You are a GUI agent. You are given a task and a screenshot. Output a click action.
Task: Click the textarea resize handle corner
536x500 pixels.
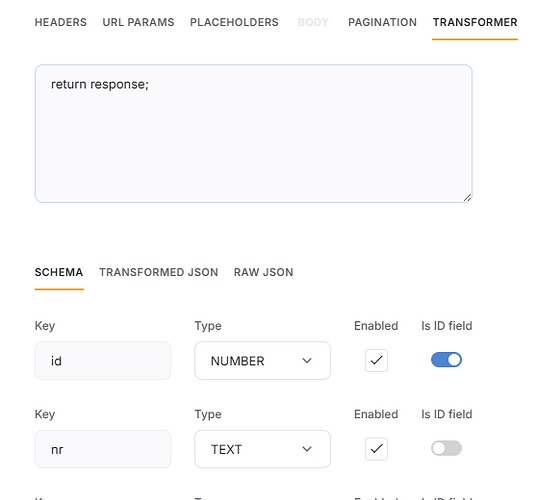click(467, 198)
